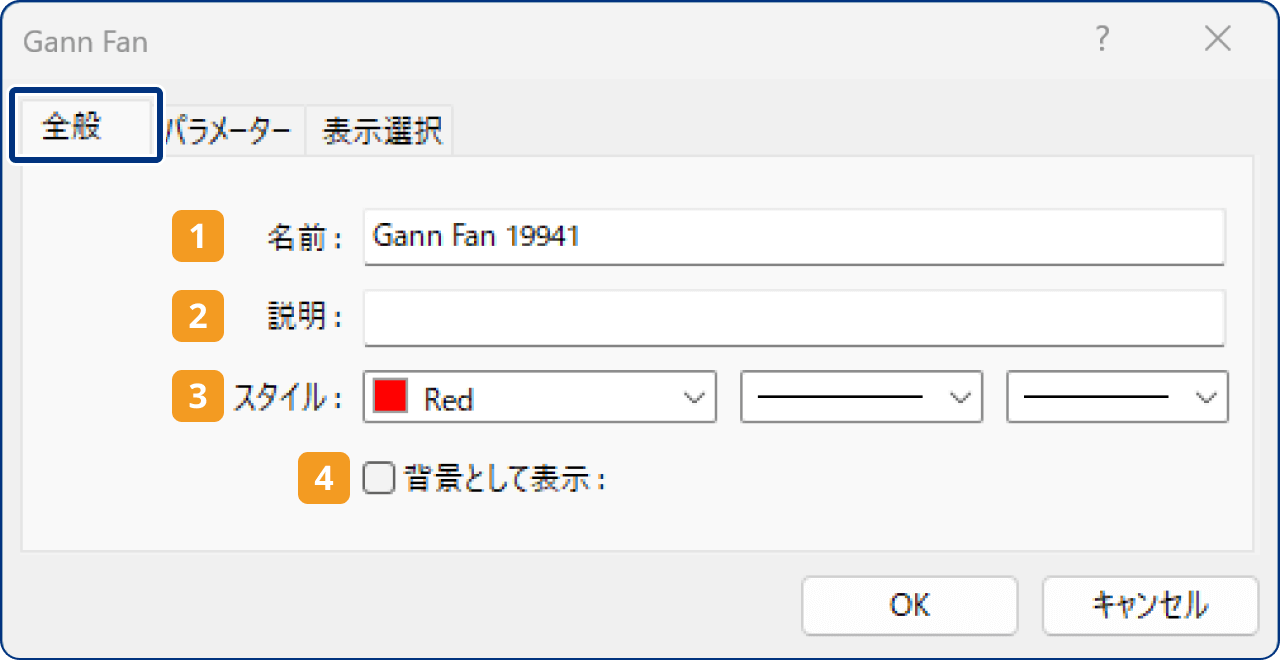Dismiss the dialog with キャンセル

click(1149, 606)
